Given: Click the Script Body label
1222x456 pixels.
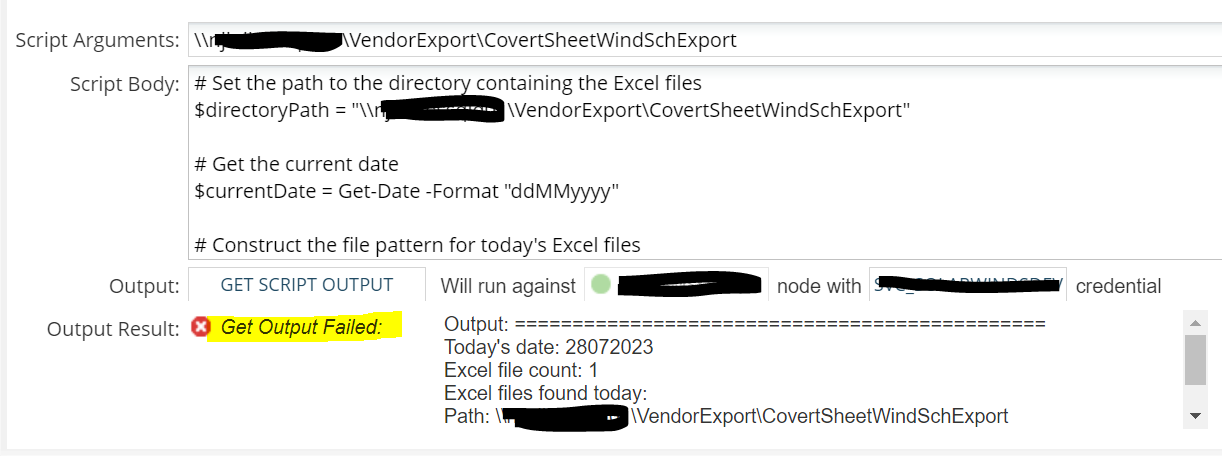Looking at the screenshot, I should point(124,84).
